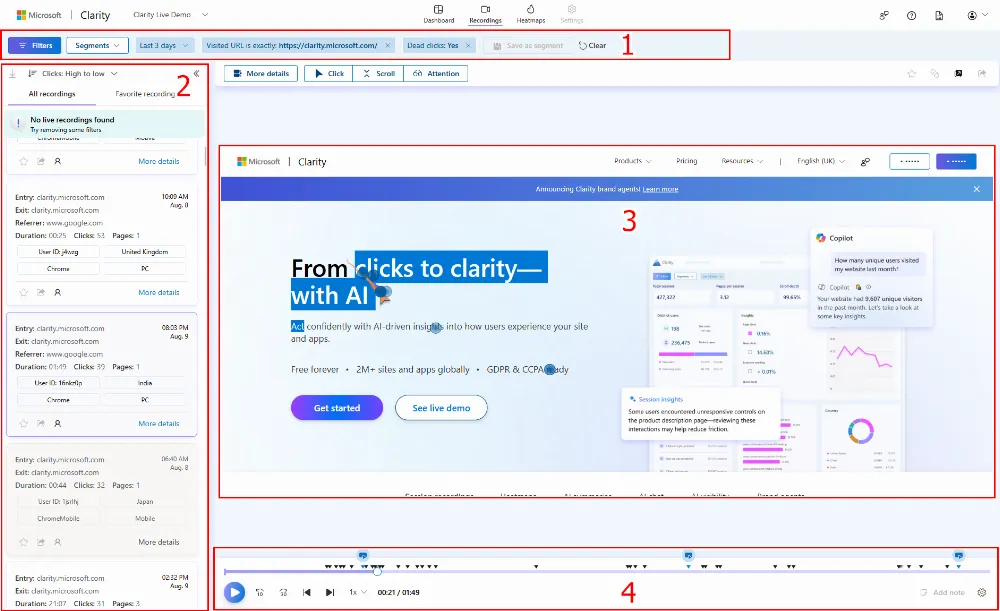Expand the account profile menu
Screen dimensions: 1000x611
click(980, 15)
